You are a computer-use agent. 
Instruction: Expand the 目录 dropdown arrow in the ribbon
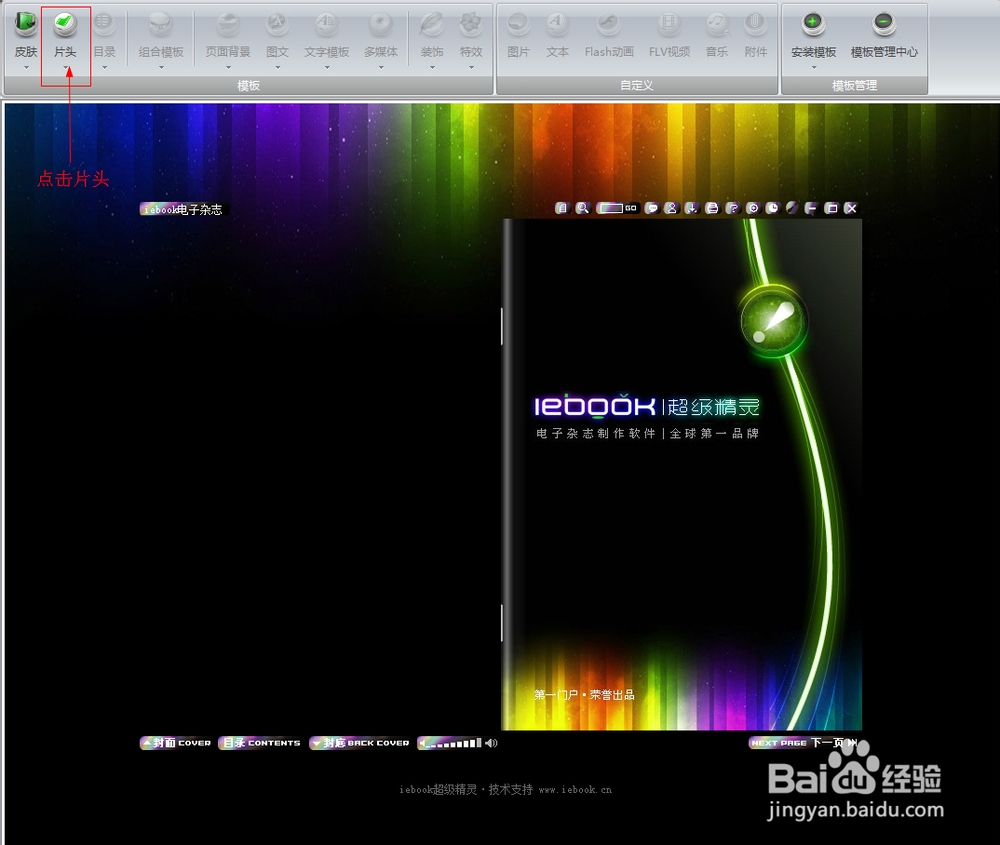pyautogui.click(x=105, y=67)
